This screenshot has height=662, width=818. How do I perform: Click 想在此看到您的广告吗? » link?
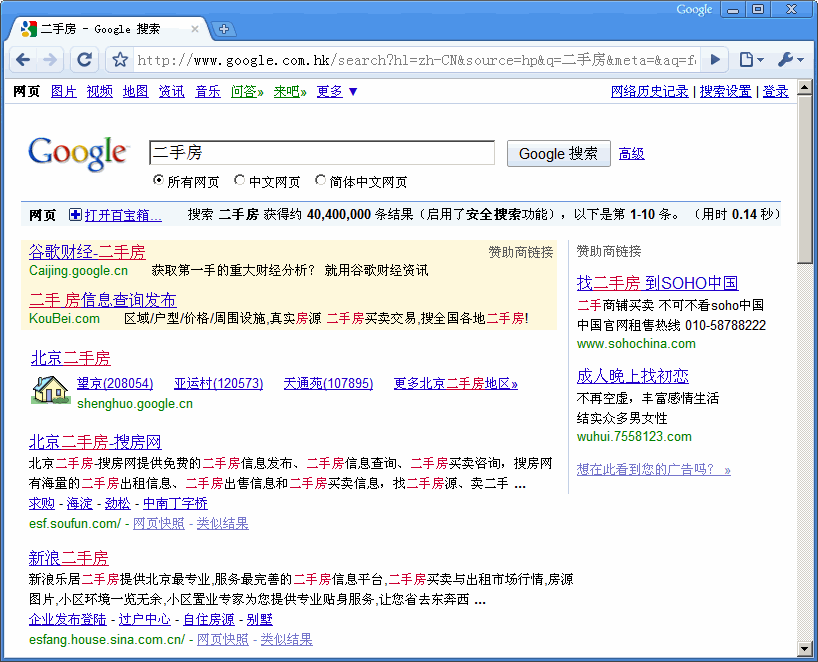[x=654, y=470]
